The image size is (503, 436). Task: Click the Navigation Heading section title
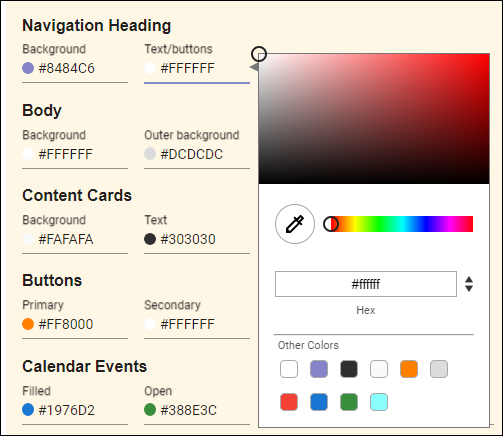click(x=97, y=26)
